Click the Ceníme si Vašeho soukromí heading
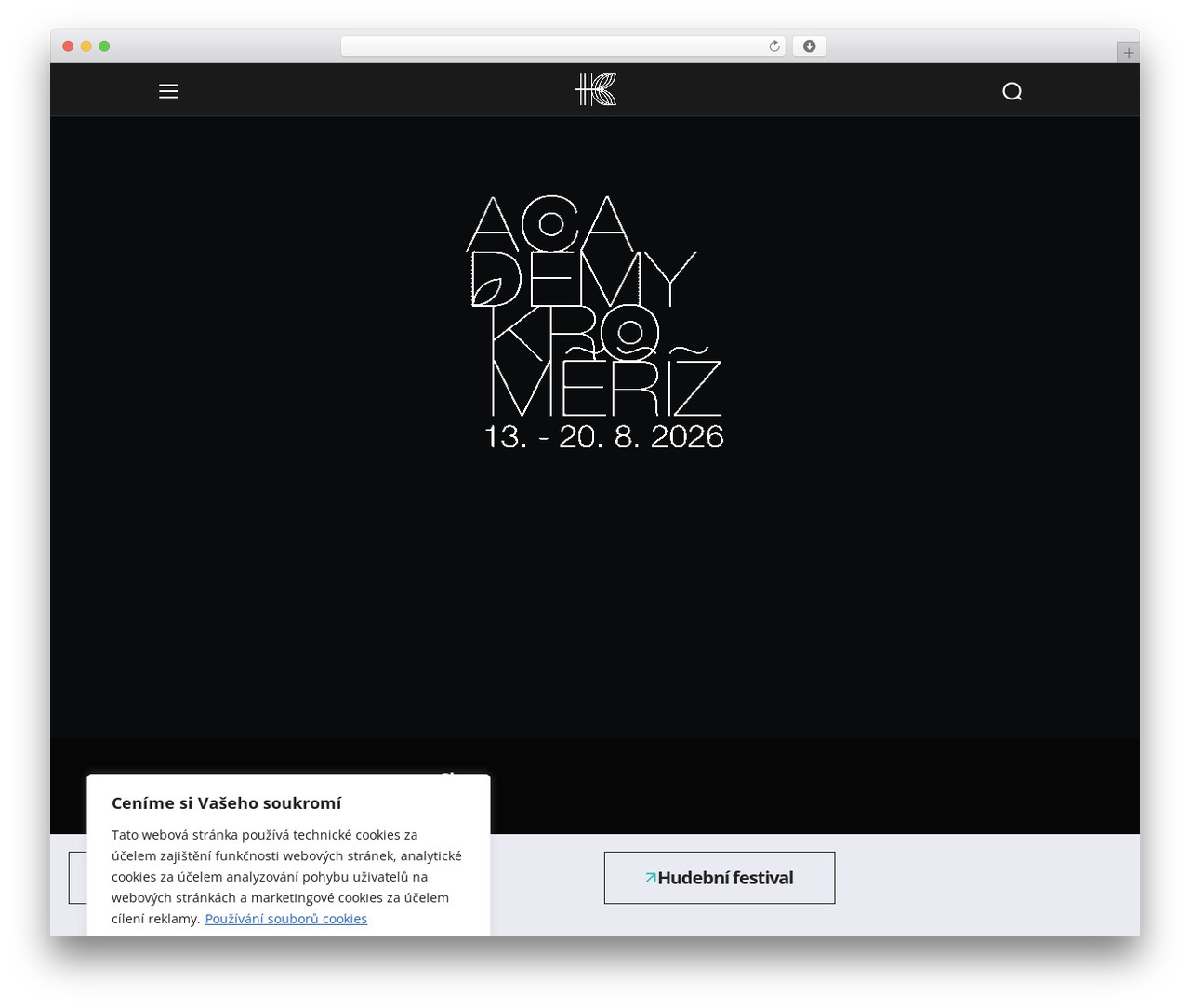The image size is (1190, 1008). coord(227,803)
